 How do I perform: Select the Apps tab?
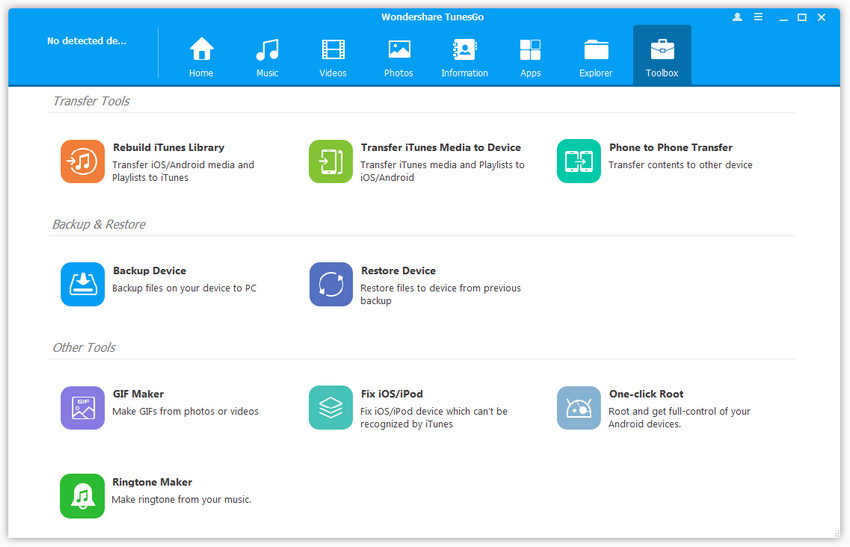530,56
